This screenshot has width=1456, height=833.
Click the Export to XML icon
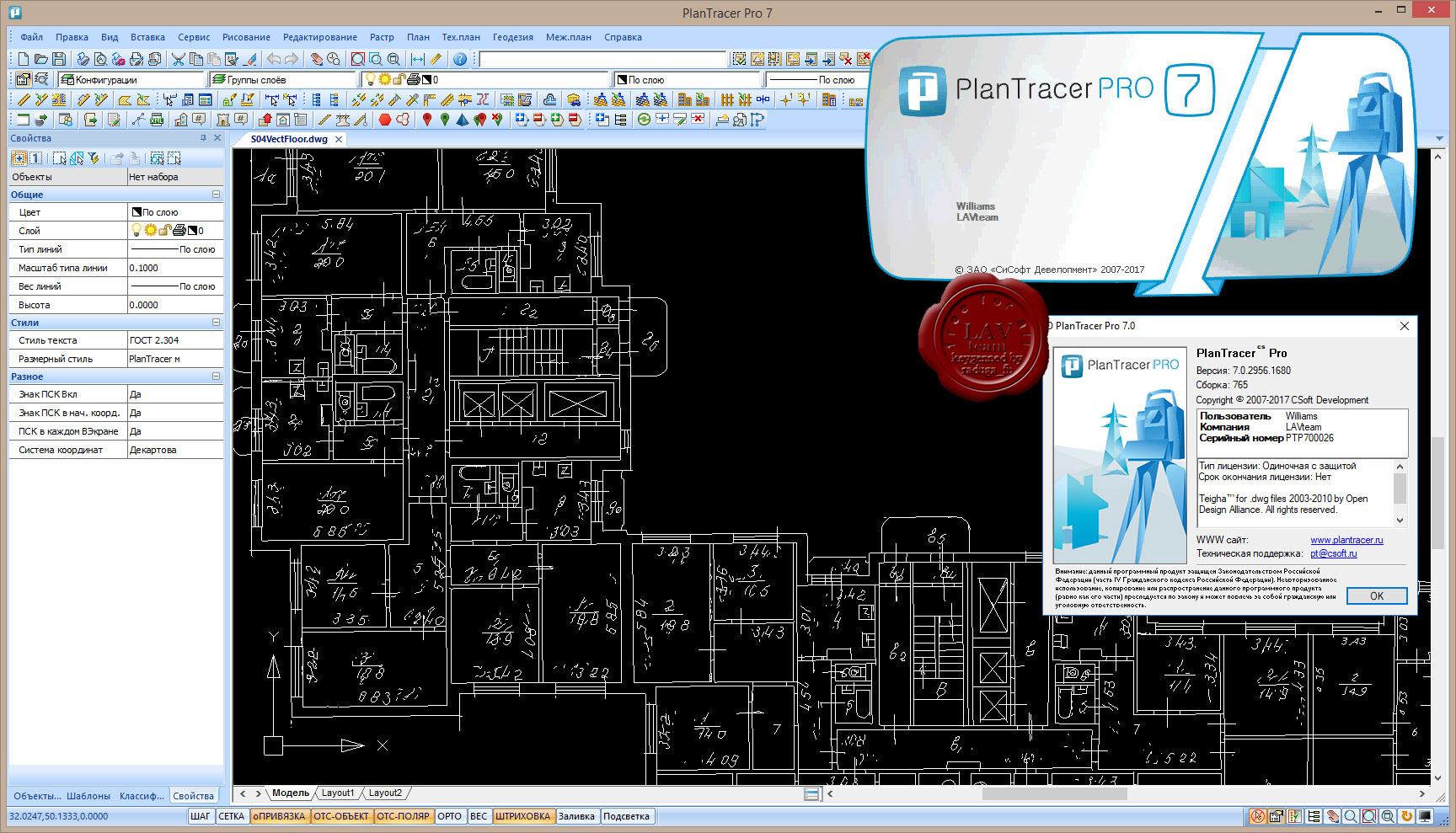coord(157,119)
